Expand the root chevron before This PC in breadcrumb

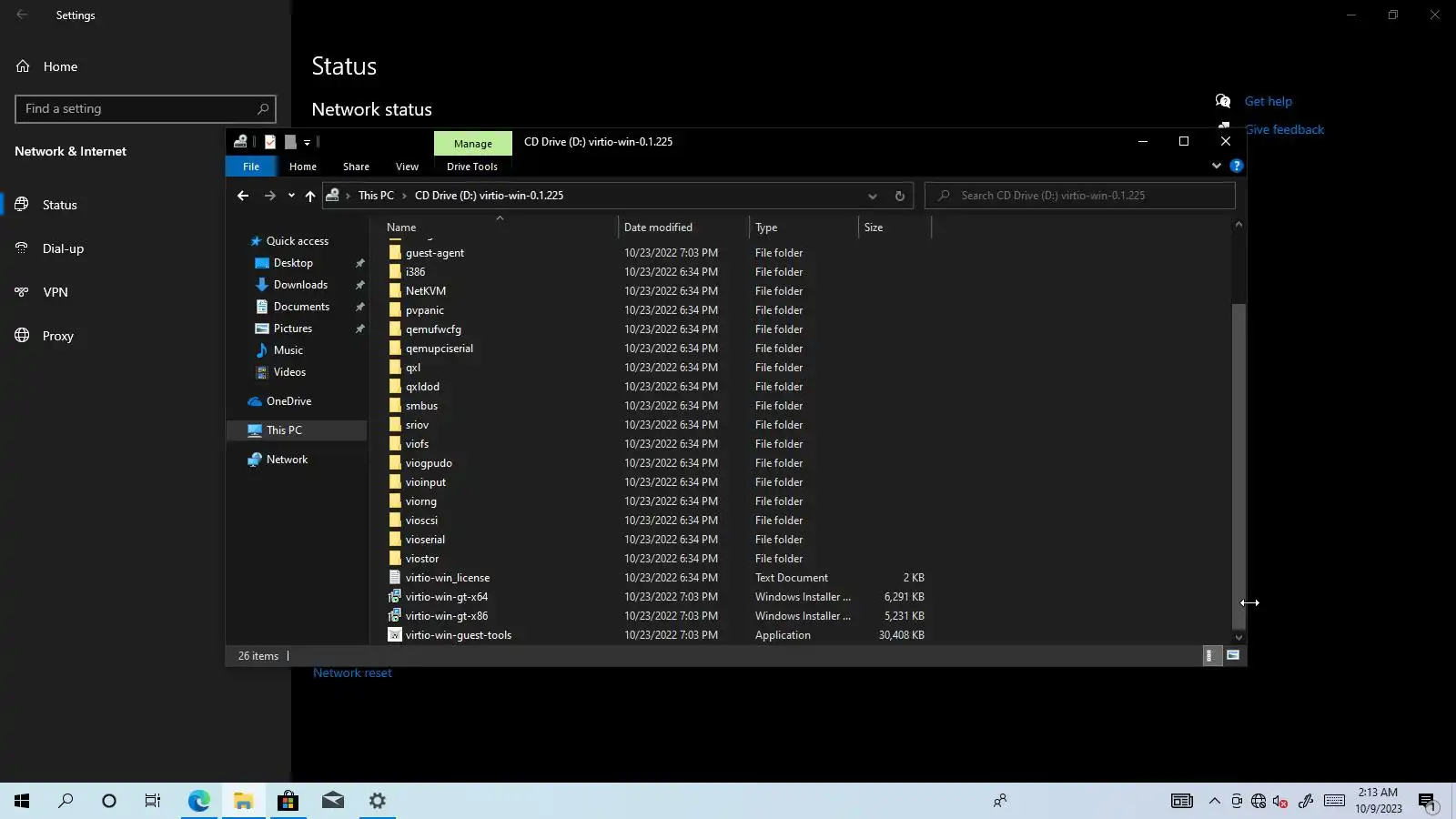coord(348,196)
